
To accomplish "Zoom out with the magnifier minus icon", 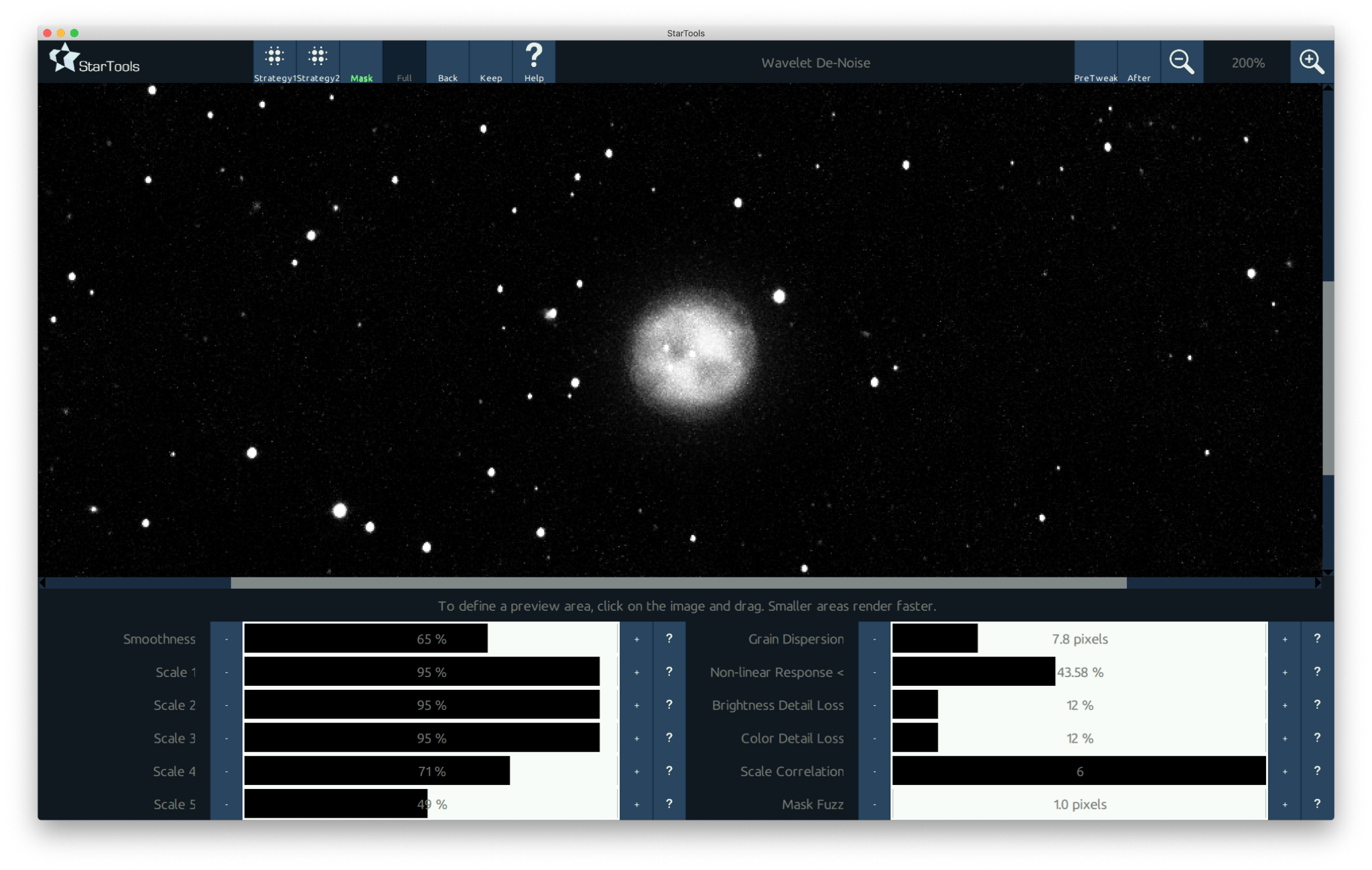I will click(1181, 62).
